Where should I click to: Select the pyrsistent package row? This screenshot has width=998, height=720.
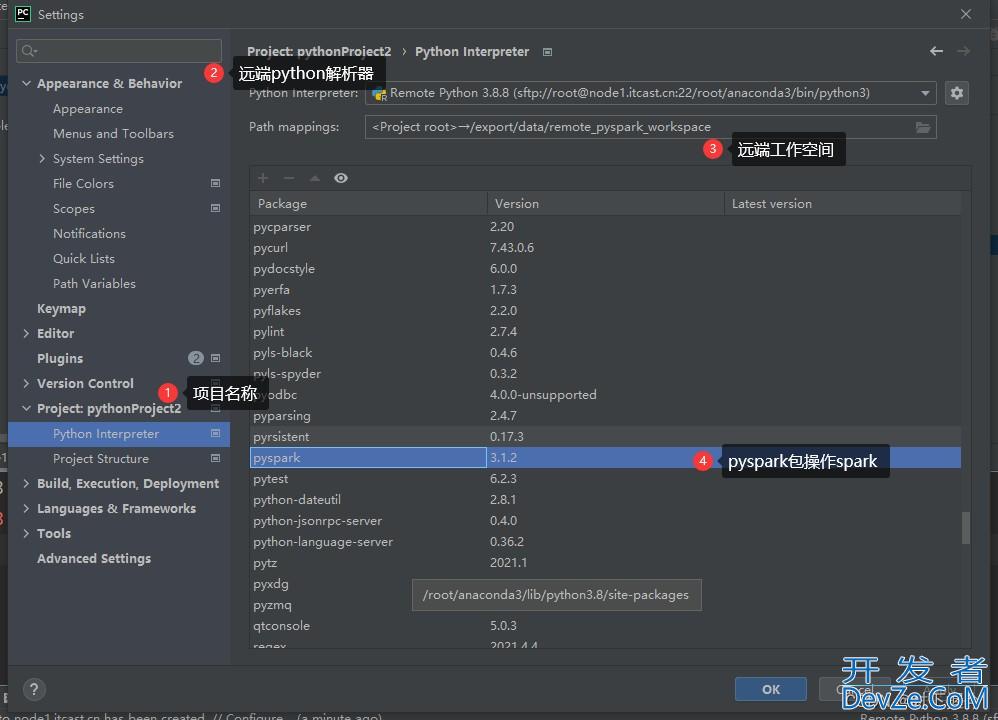605,437
